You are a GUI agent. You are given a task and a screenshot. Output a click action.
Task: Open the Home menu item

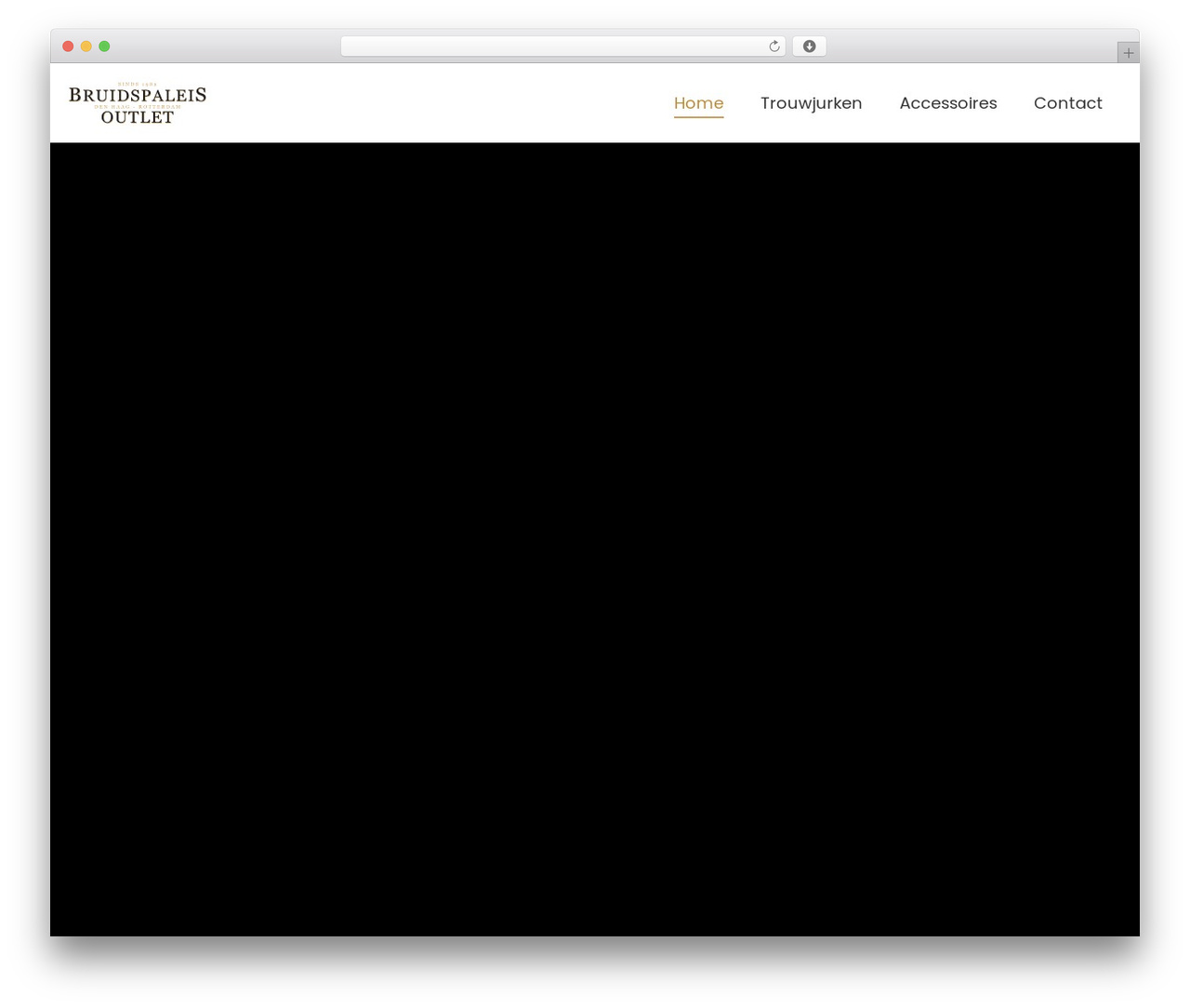pyautogui.click(x=698, y=103)
